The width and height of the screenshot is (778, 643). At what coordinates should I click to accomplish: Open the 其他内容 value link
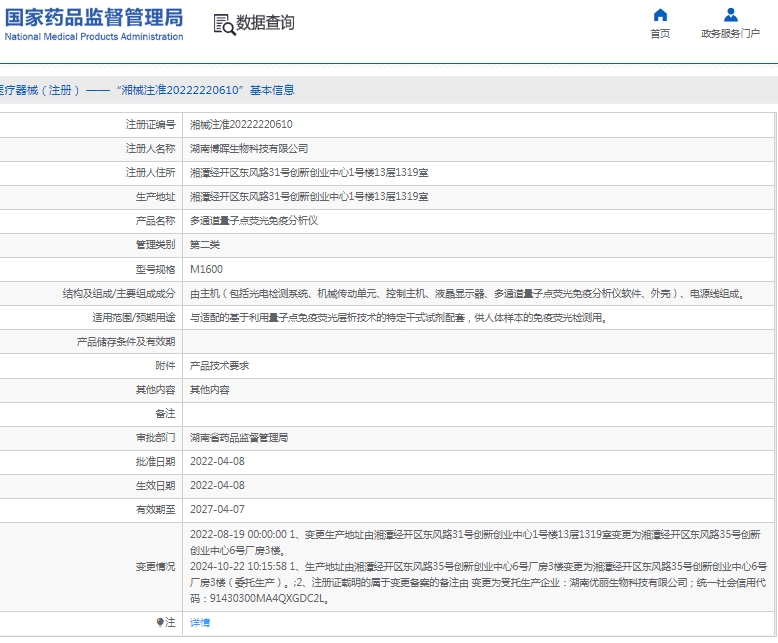click(209, 390)
